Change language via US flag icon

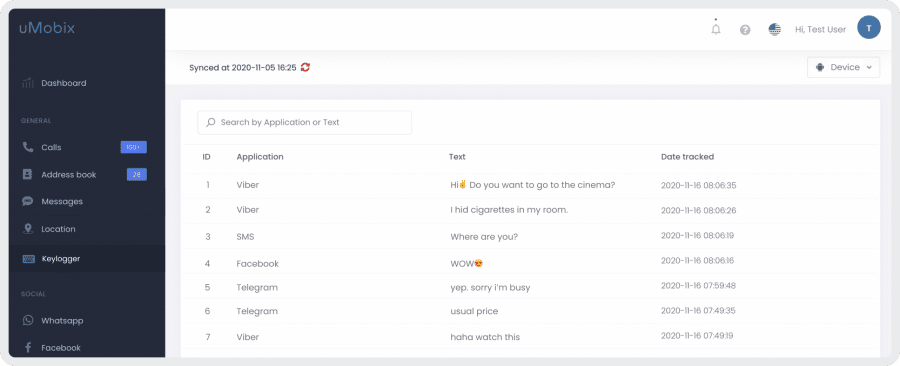tap(775, 29)
